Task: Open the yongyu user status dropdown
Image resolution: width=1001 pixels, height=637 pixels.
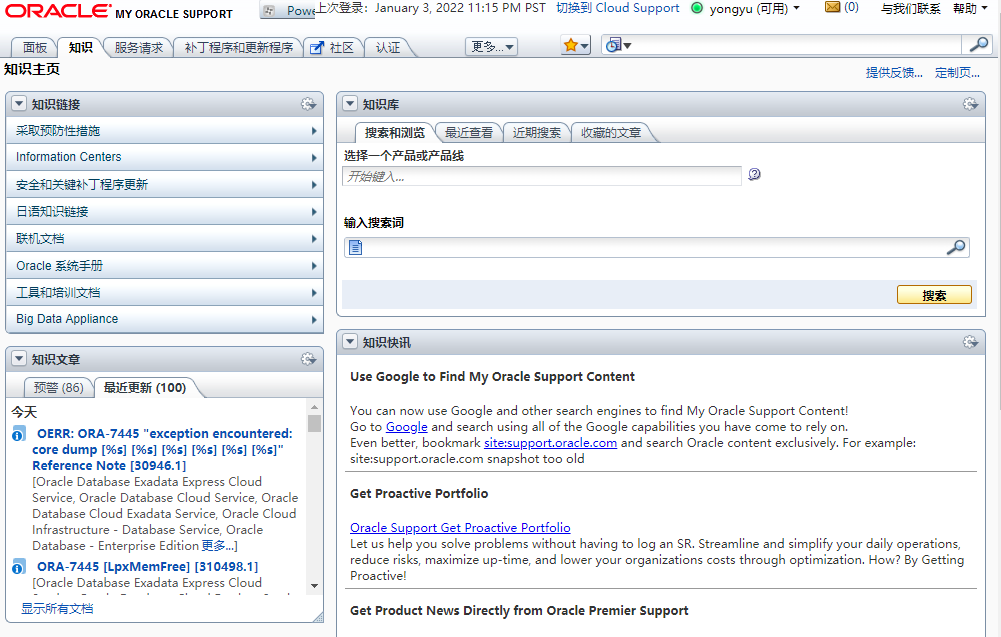Action: (755, 9)
